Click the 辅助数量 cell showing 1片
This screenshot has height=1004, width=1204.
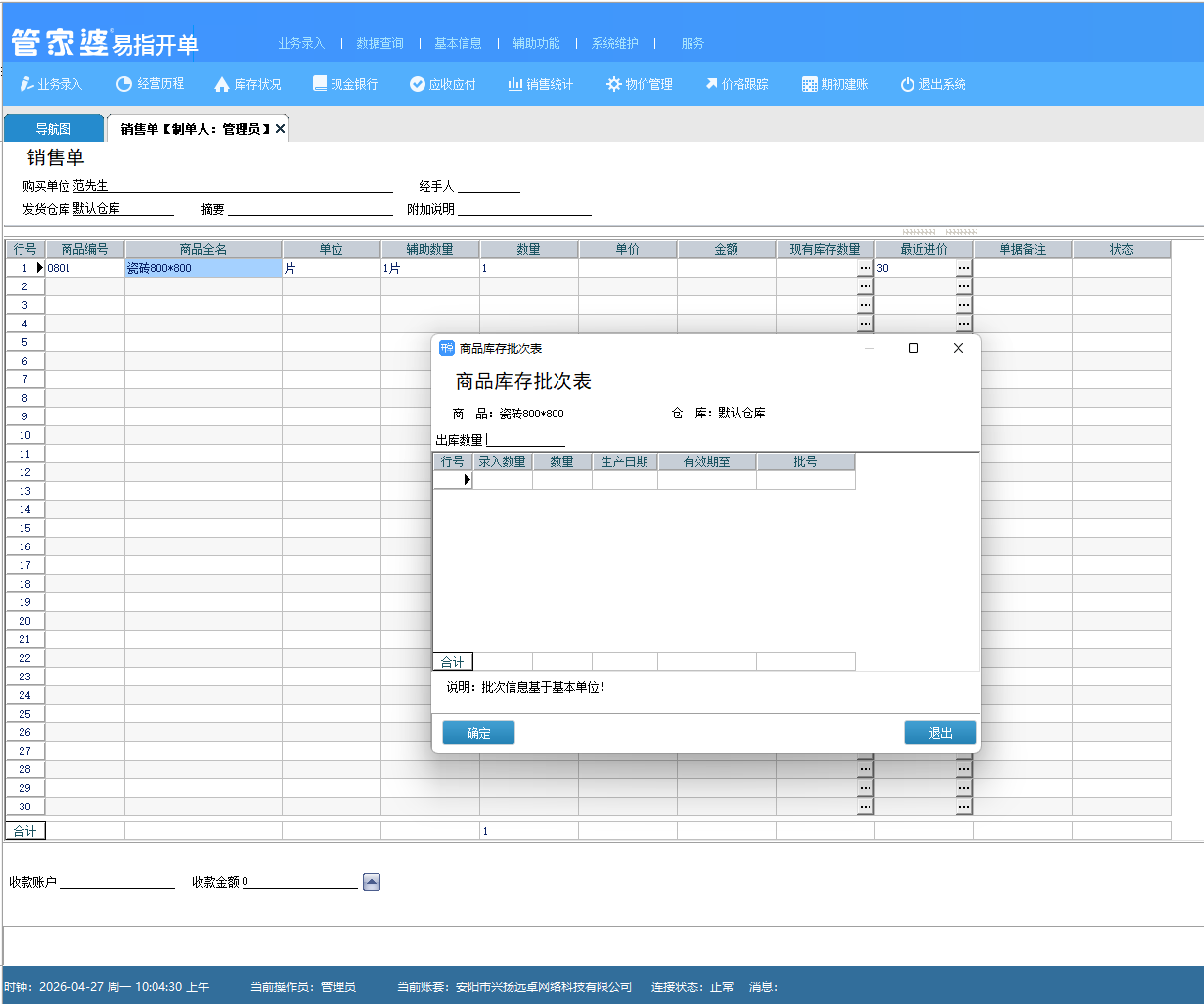[430, 268]
